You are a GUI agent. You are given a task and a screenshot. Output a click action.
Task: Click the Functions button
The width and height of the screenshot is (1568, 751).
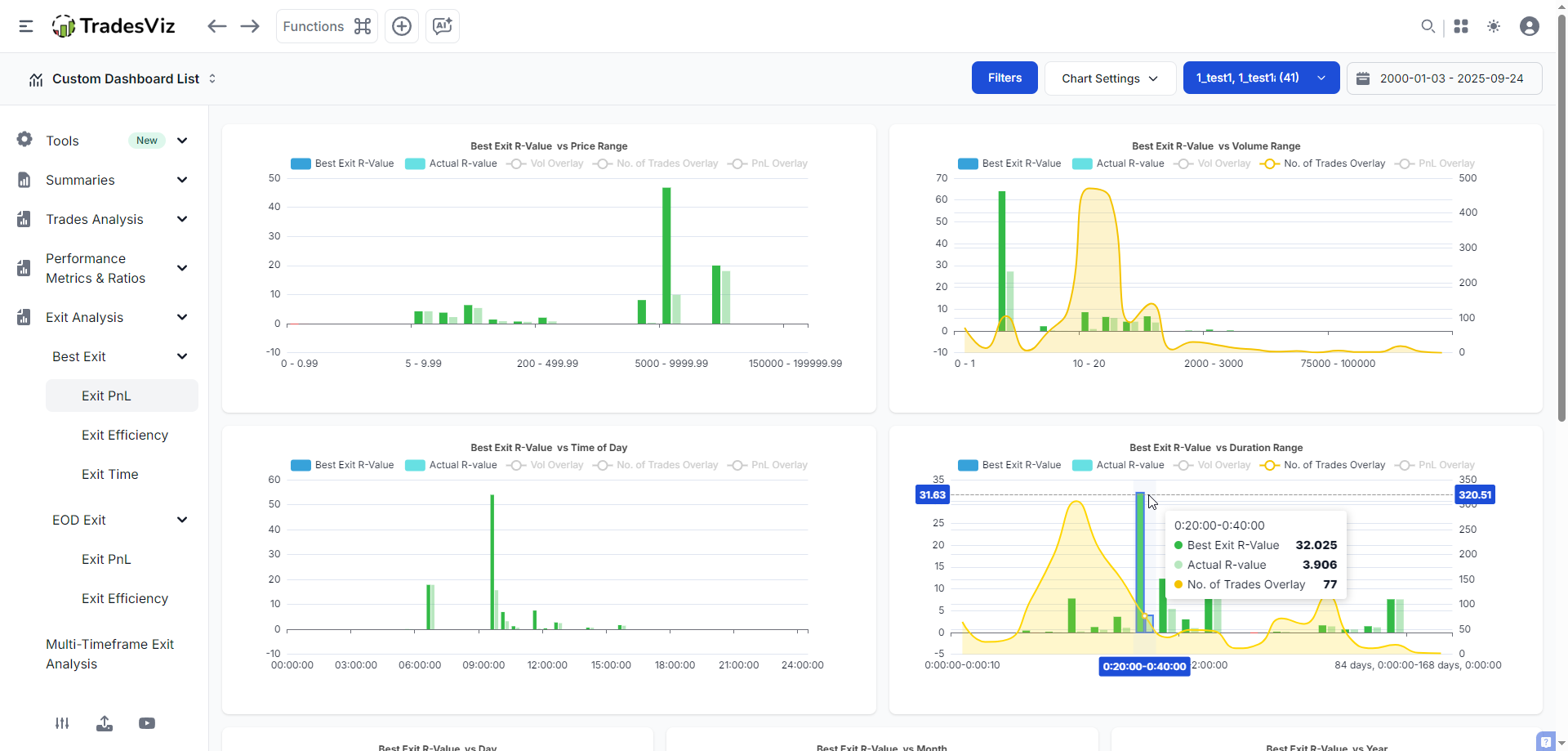327,26
